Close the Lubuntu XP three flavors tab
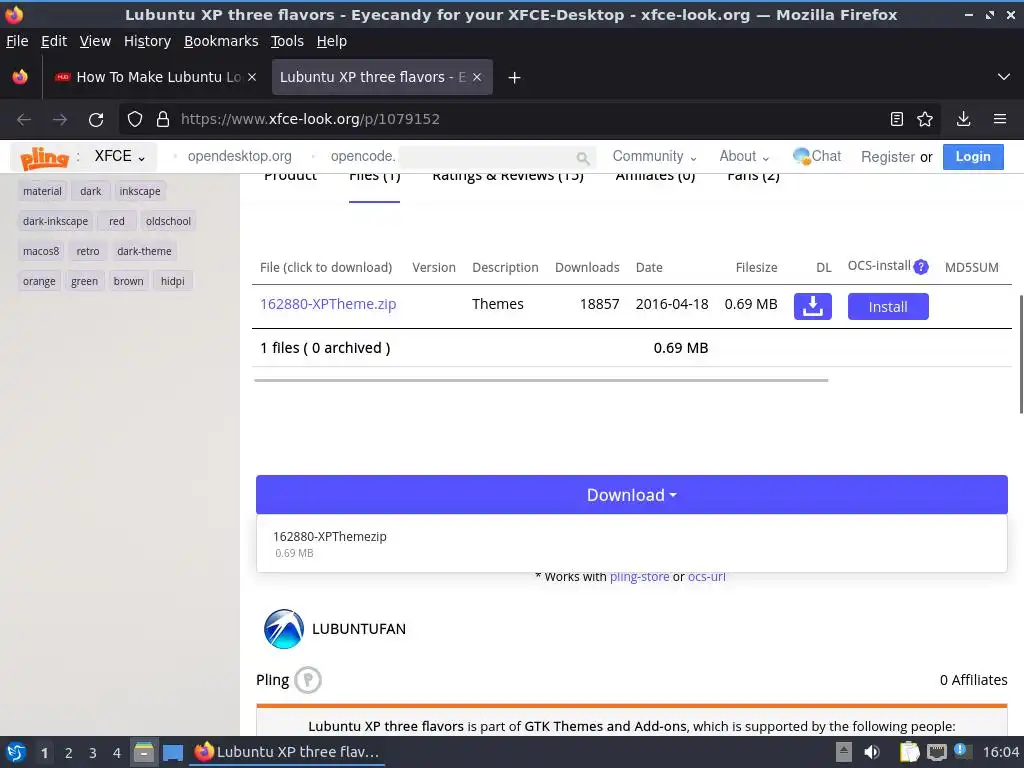1024x768 pixels. pos(477,77)
